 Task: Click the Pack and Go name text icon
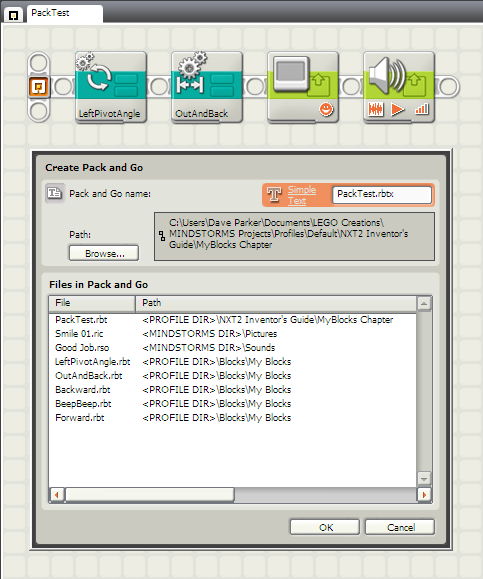tap(55, 193)
